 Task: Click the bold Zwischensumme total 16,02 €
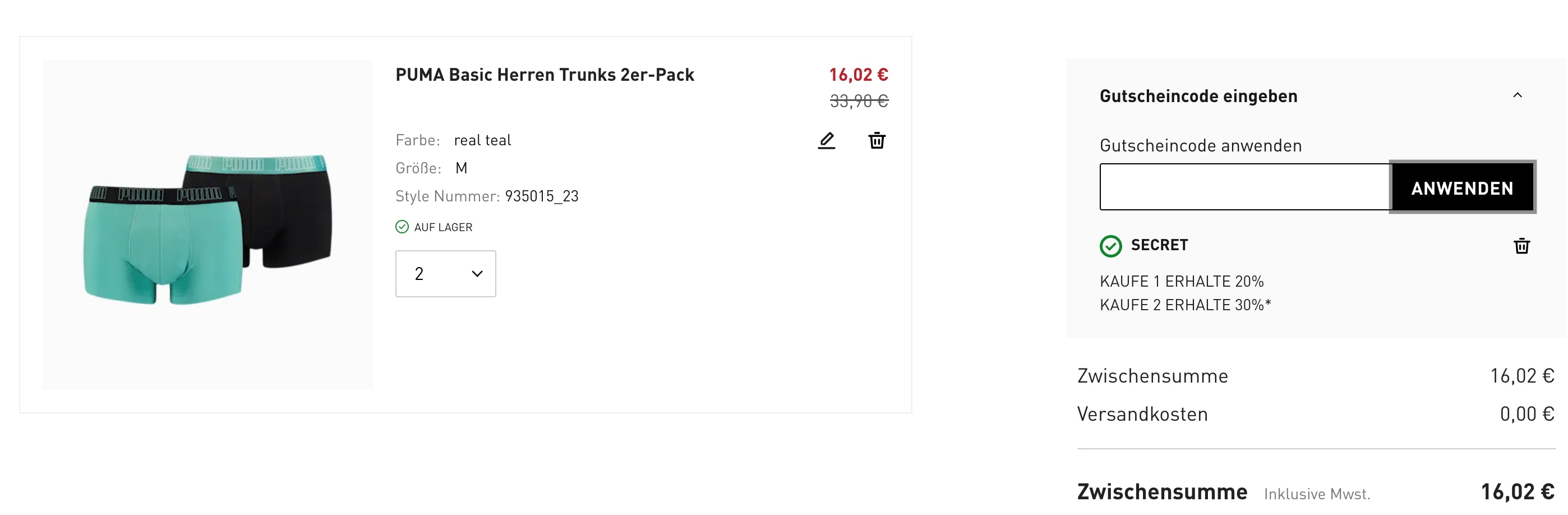[1517, 492]
